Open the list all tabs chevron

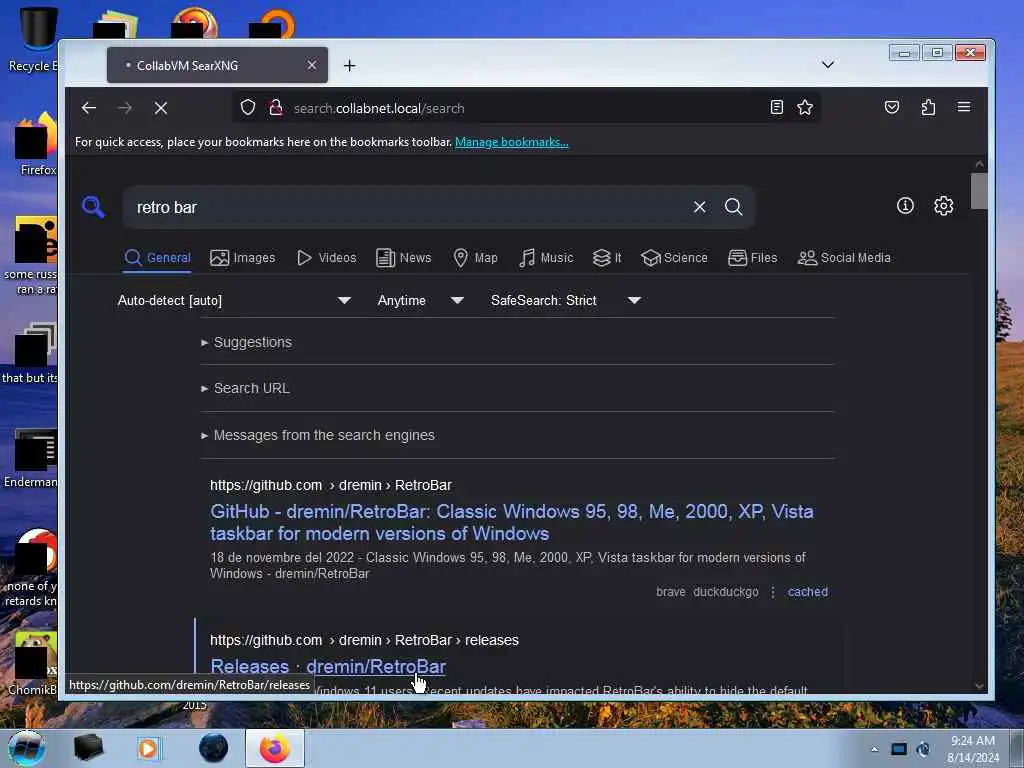tap(827, 65)
